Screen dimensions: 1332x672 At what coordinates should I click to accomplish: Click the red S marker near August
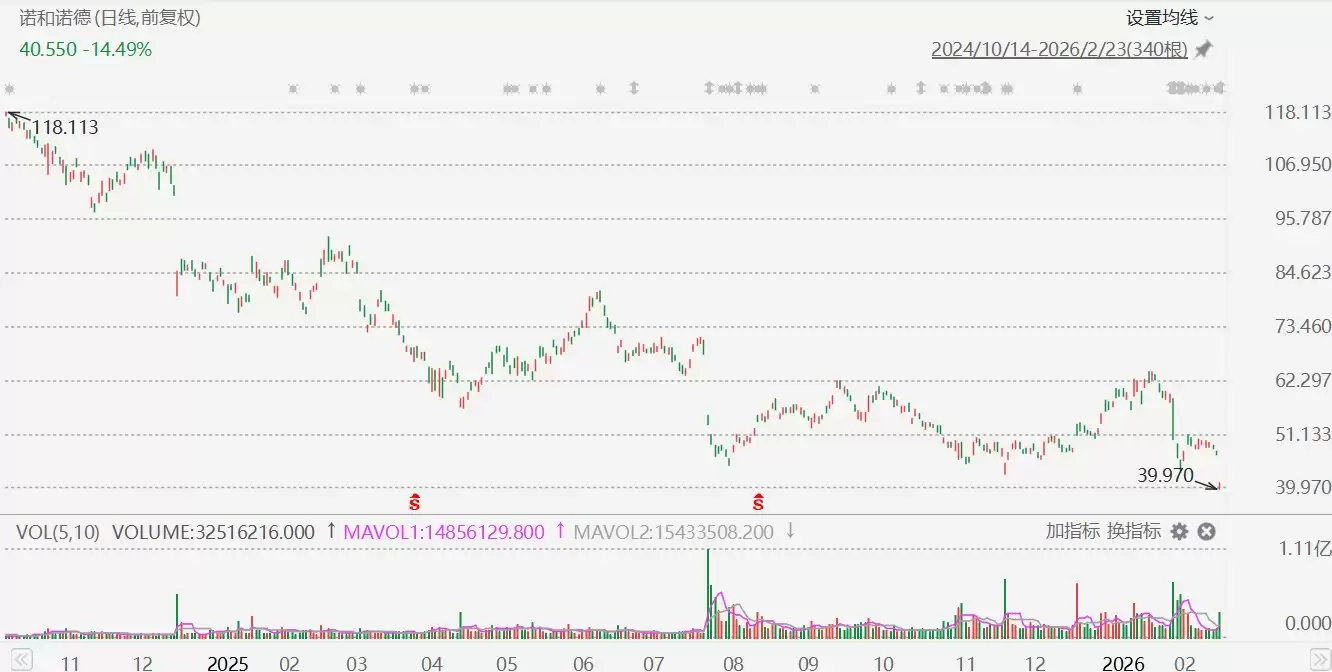tap(758, 498)
